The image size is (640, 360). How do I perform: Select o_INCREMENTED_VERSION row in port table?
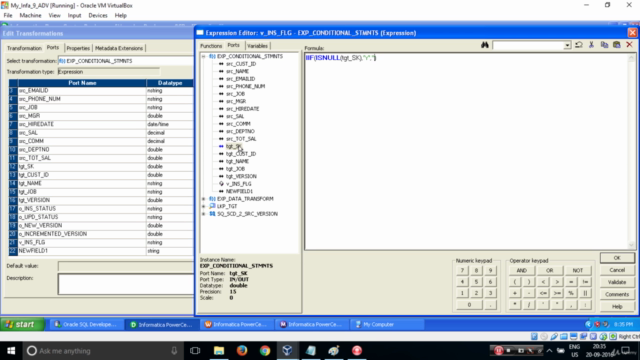101,234
